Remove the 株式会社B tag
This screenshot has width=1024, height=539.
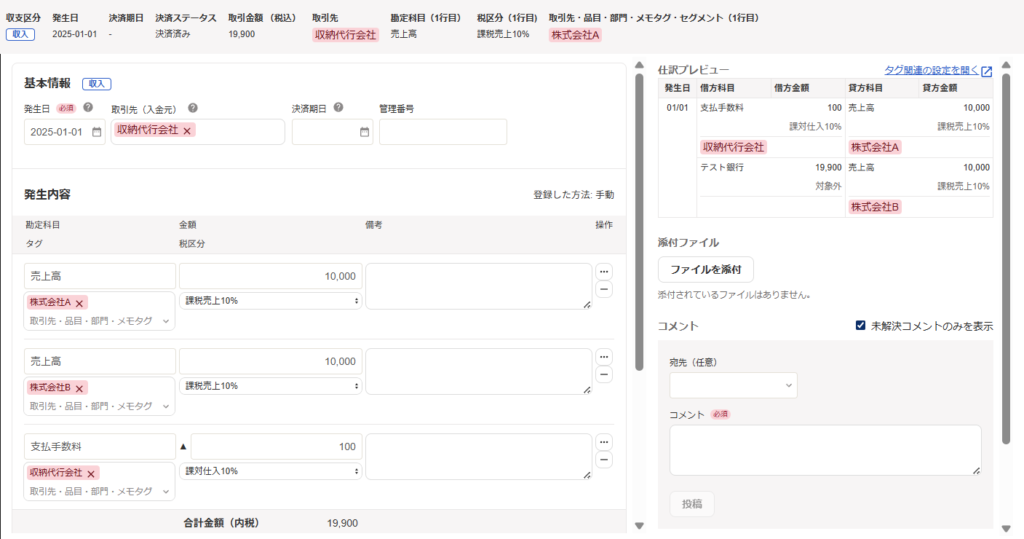pyautogui.click(x=80, y=388)
